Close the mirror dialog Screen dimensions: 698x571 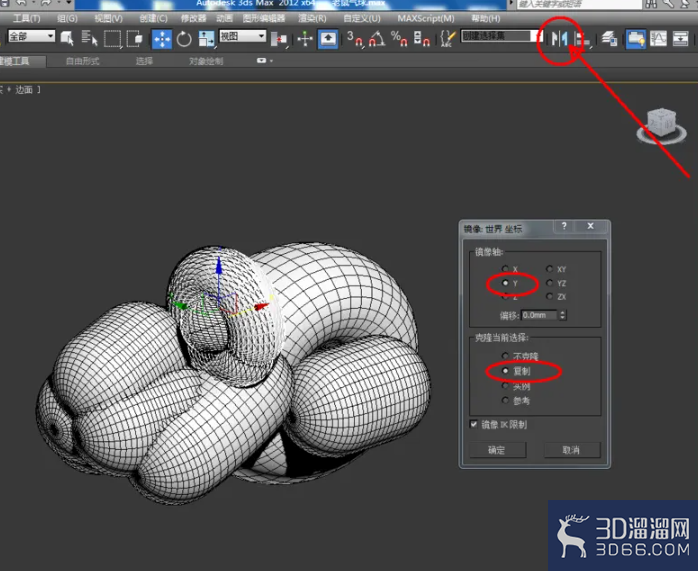pos(591,226)
